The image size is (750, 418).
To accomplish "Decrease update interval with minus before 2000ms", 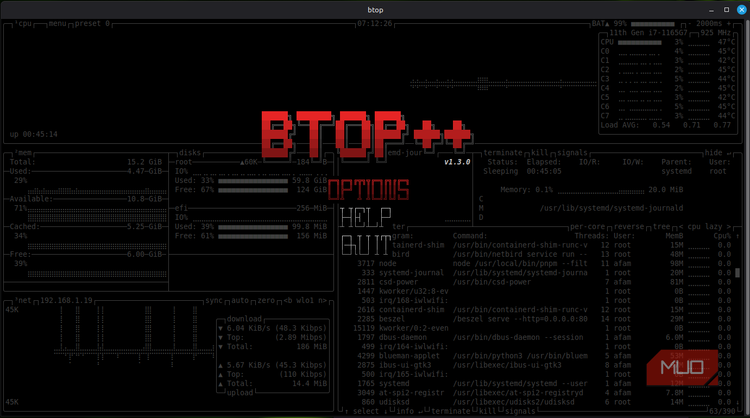I will [690, 23].
